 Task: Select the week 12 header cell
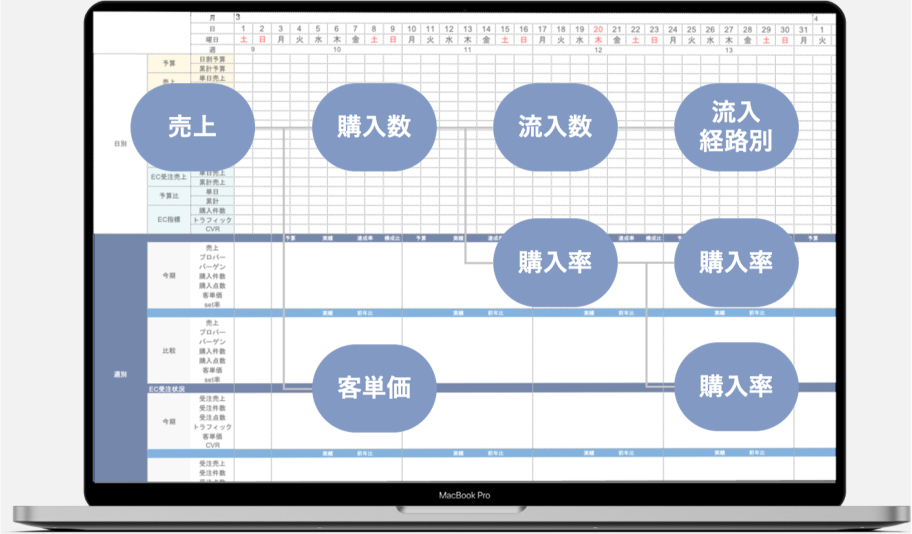[x=598, y=49]
